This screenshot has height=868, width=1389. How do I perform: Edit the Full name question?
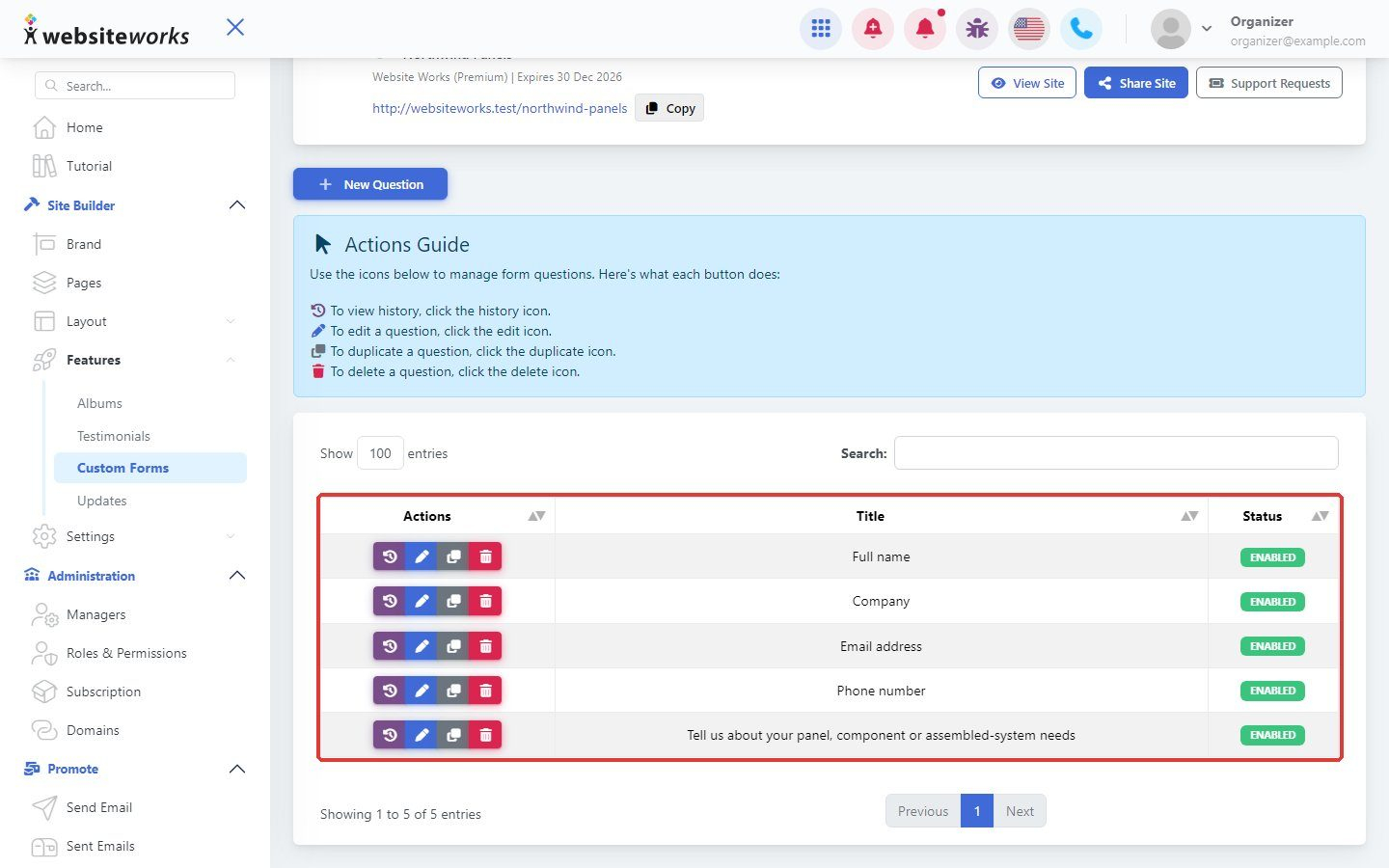coord(422,556)
